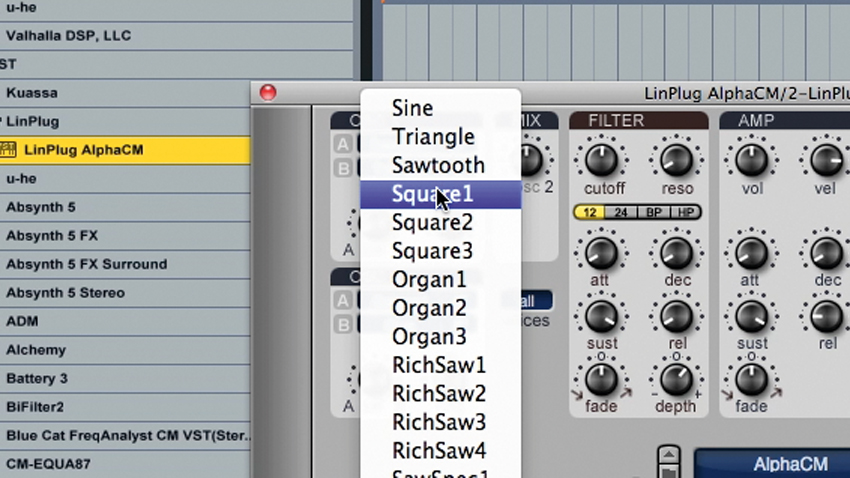This screenshot has height=478, width=850.
Task: Choose Organ2 waveform
Action: tap(440, 308)
